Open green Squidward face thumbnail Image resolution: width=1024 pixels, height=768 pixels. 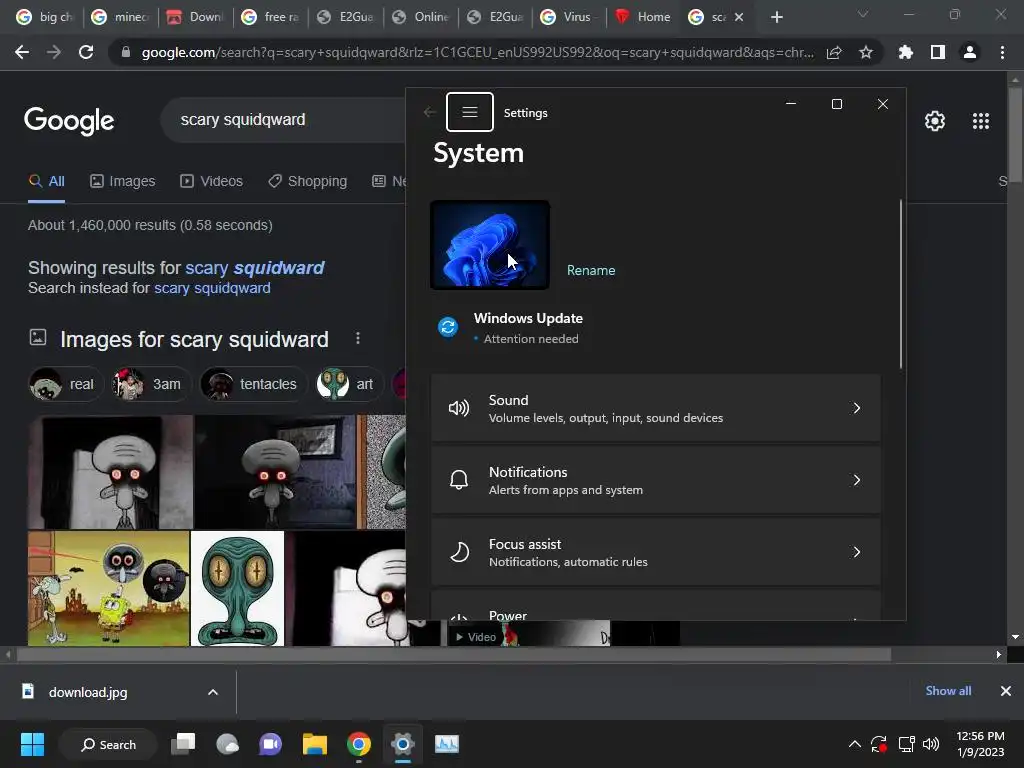[237, 588]
